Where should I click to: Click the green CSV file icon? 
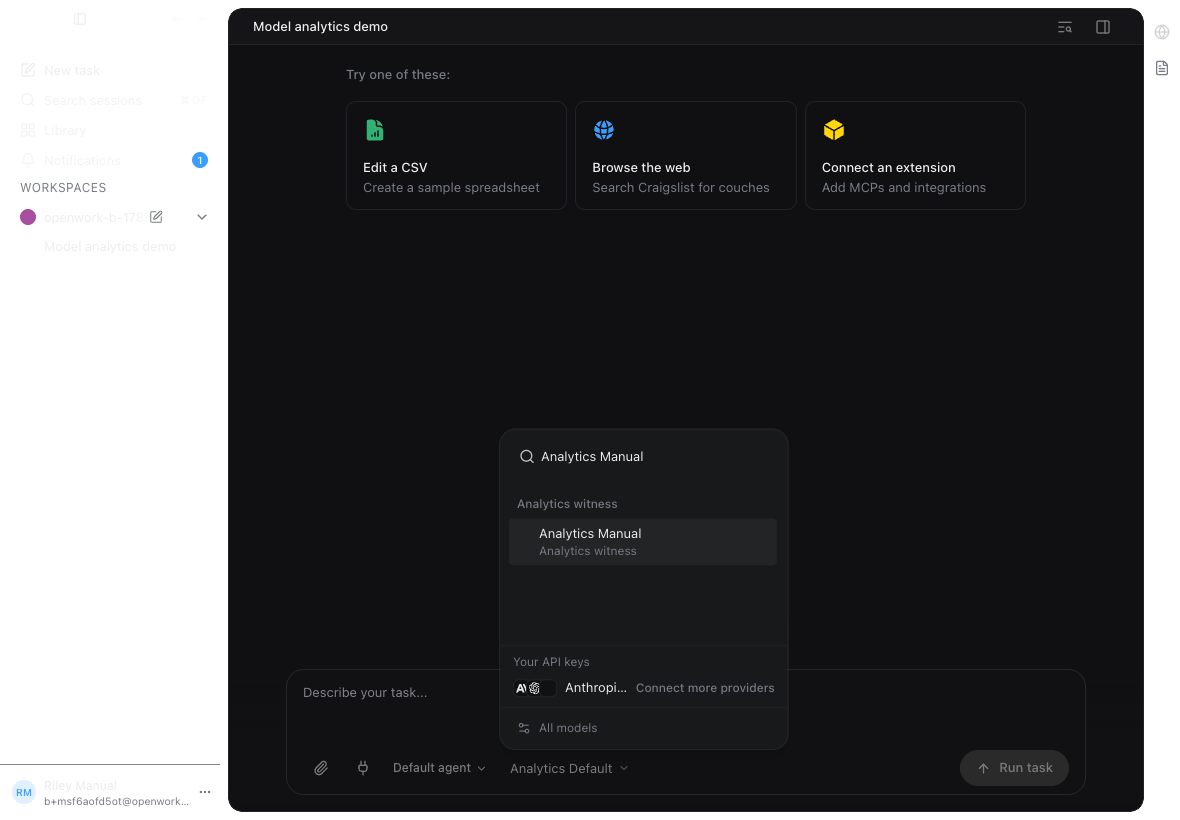(375, 130)
